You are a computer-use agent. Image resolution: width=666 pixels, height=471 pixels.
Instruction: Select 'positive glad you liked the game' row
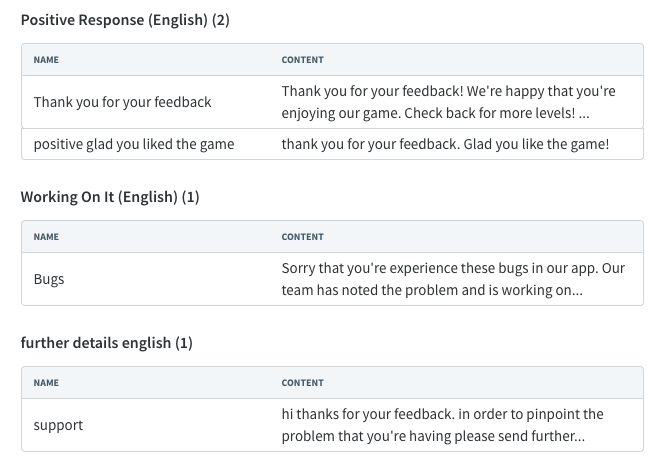pyautogui.click(x=333, y=144)
